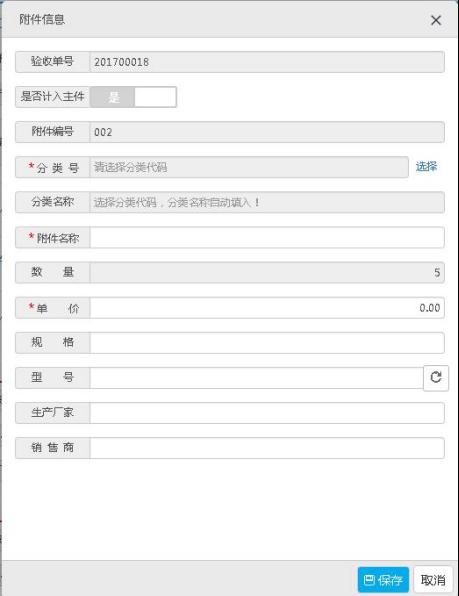
Task: Click the 数量 field showing 5
Action: coord(267,273)
